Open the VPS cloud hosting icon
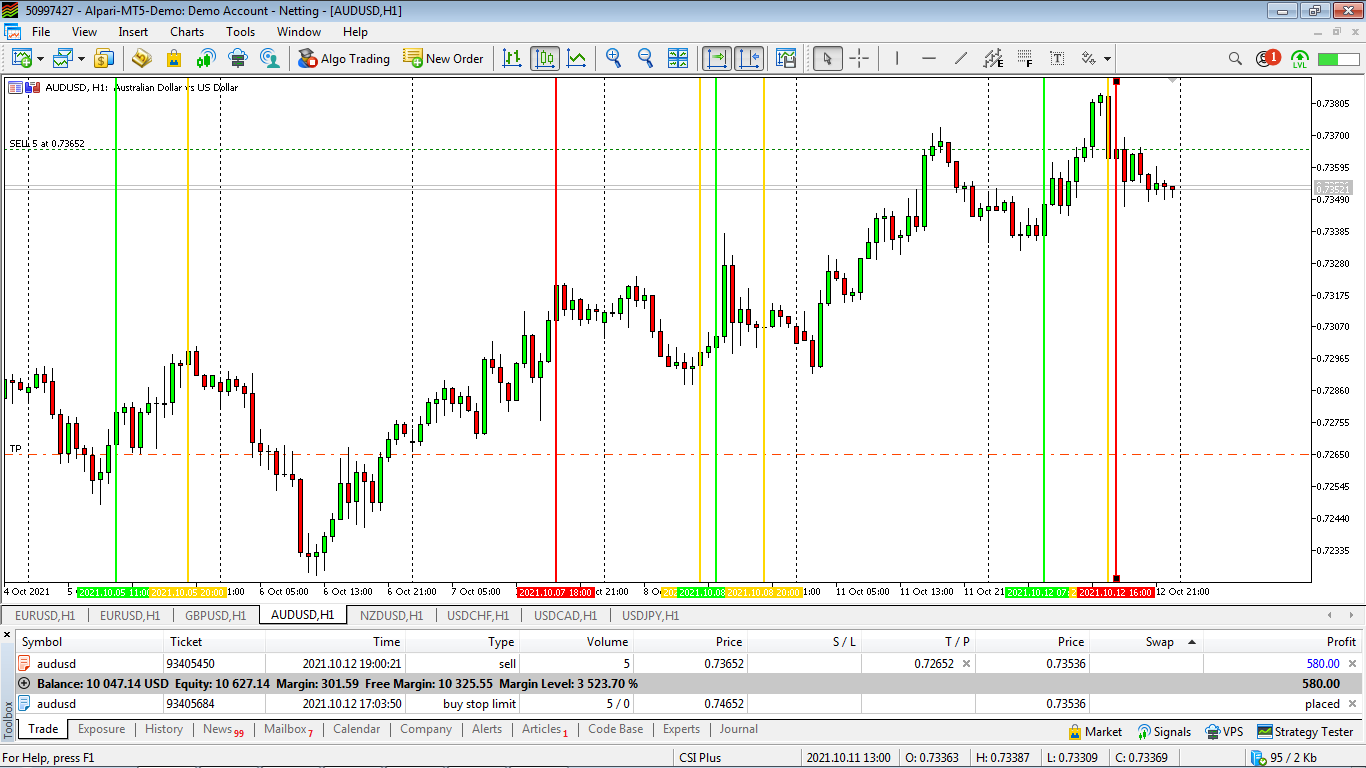The width and height of the screenshot is (1366, 768). 238,58
